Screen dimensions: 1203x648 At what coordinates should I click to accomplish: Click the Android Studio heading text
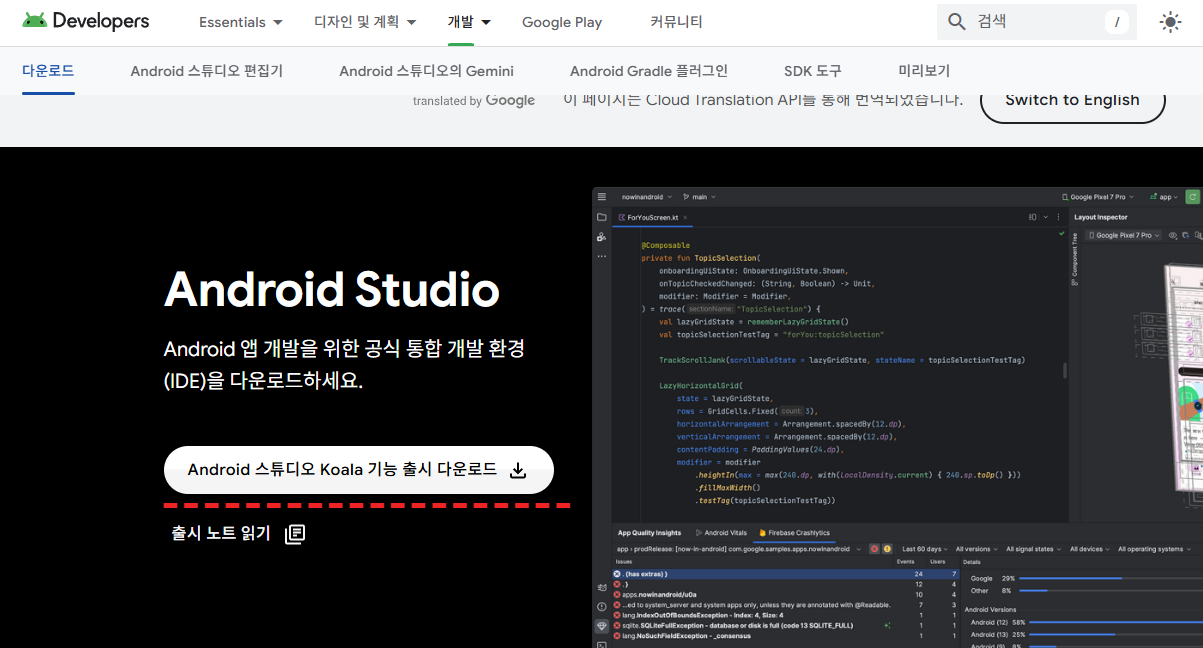(x=332, y=289)
